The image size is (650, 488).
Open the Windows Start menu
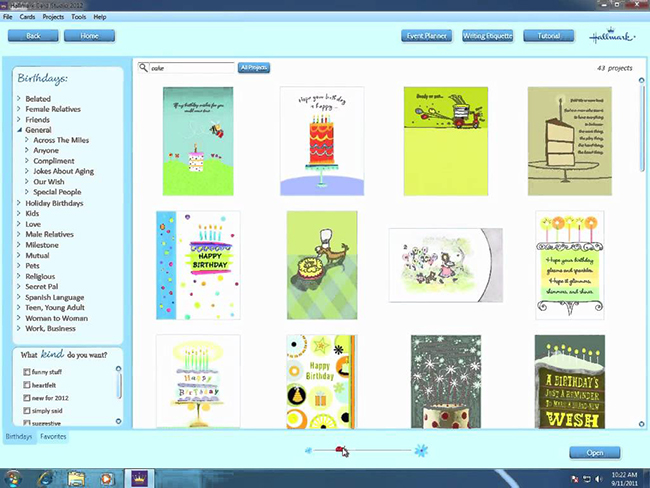coord(13,477)
